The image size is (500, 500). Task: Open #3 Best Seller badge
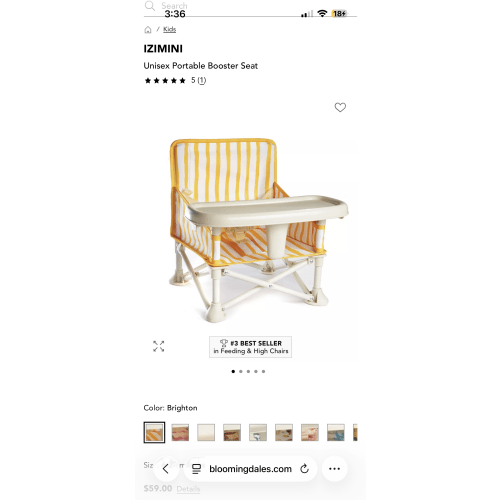tap(250, 347)
